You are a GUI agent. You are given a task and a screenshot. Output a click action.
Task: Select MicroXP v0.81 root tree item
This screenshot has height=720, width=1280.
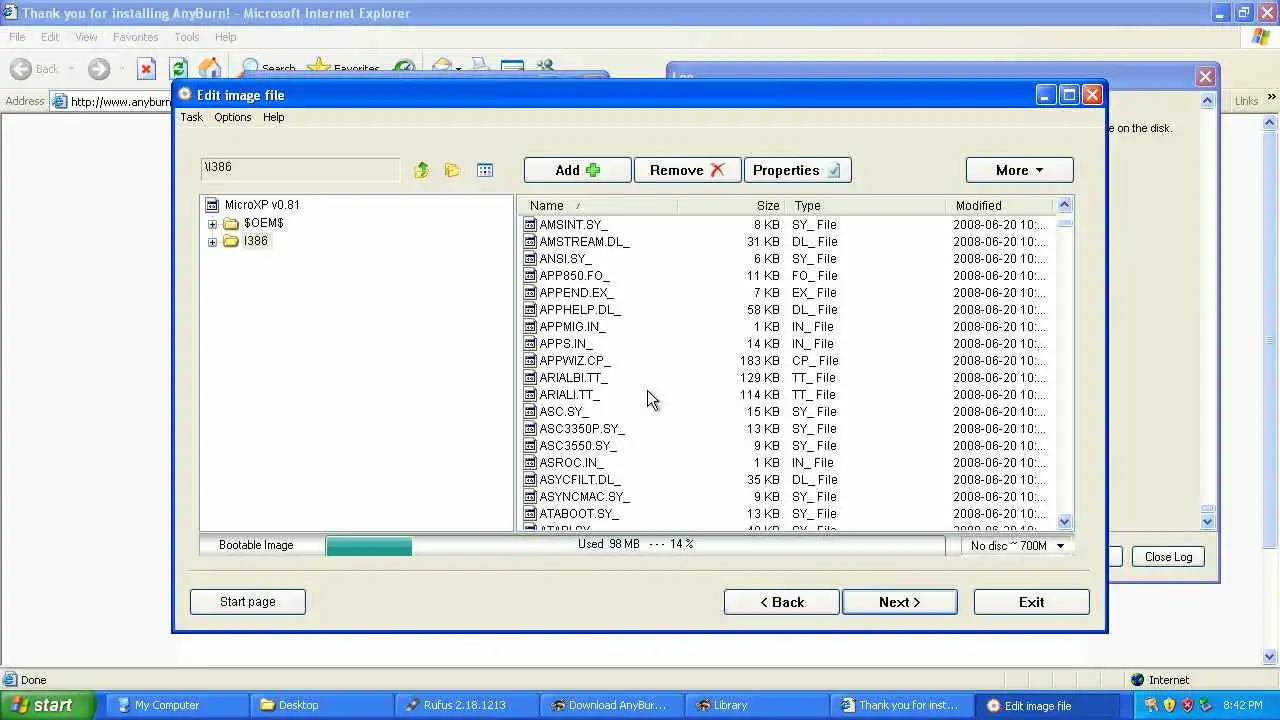261,205
